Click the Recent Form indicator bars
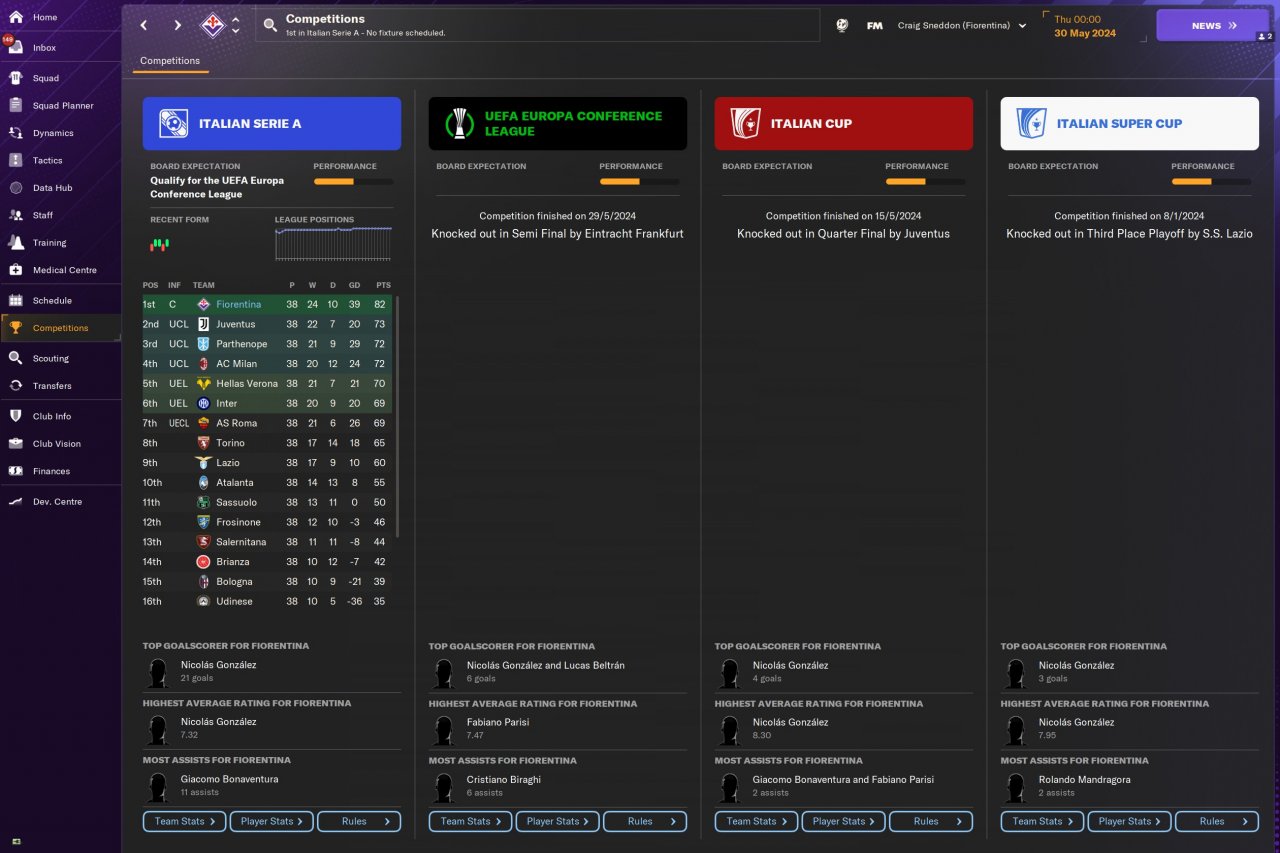 click(160, 244)
